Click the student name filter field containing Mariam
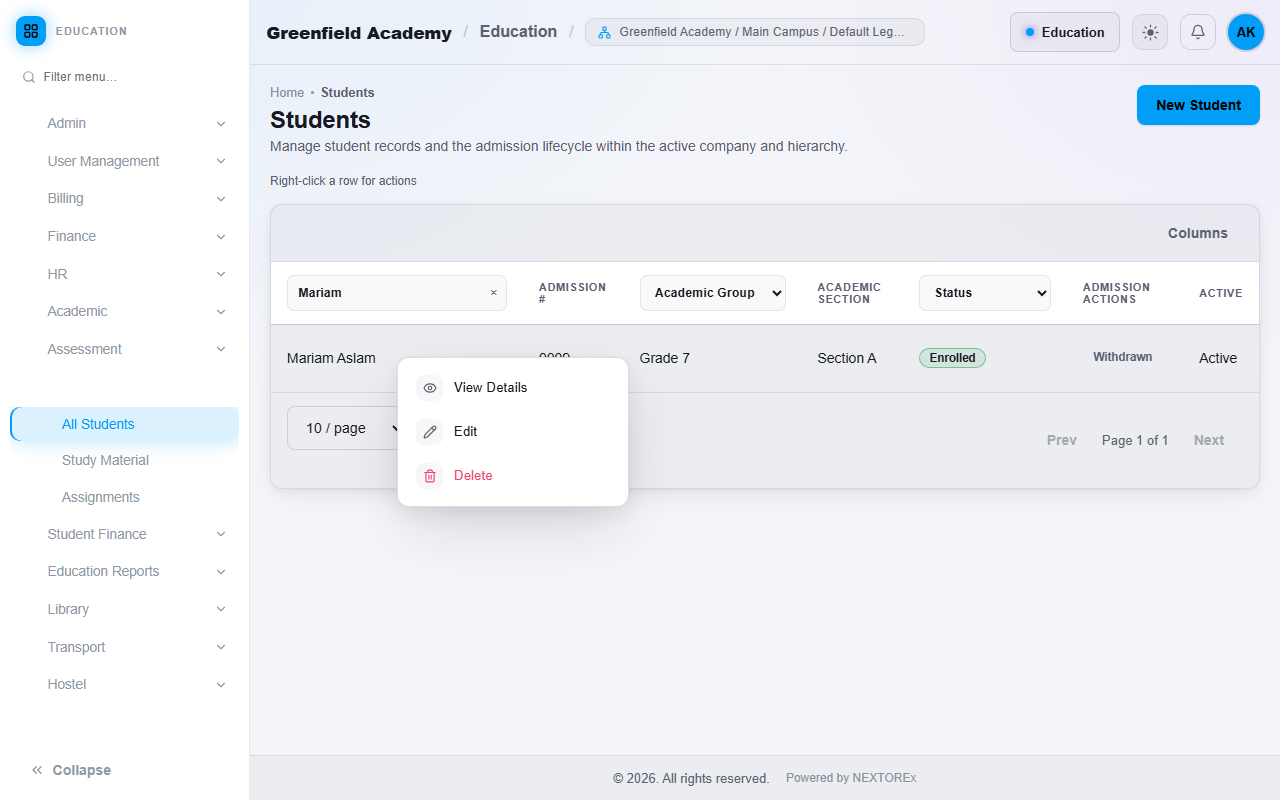Screen dimensions: 1280x800 (x=397, y=293)
